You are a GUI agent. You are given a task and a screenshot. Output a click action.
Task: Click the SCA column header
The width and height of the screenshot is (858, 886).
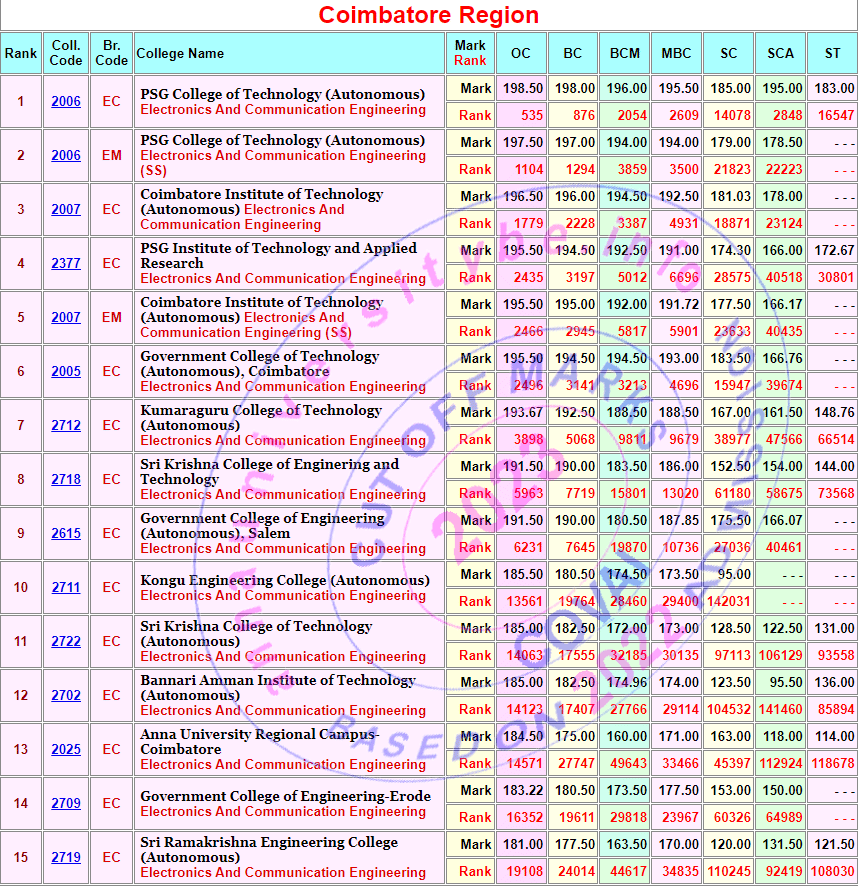tap(781, 53)
